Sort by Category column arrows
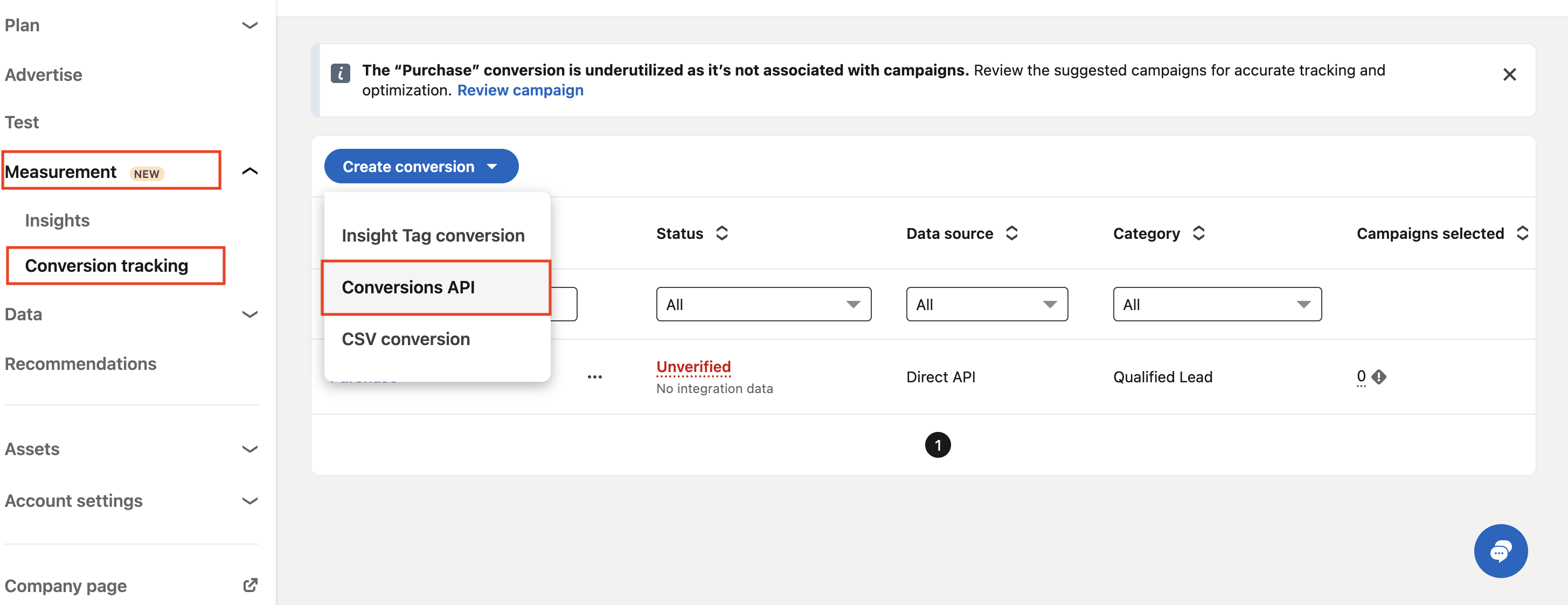Viewport: 1568px width, 605px height. click(x=1198, y=233)
